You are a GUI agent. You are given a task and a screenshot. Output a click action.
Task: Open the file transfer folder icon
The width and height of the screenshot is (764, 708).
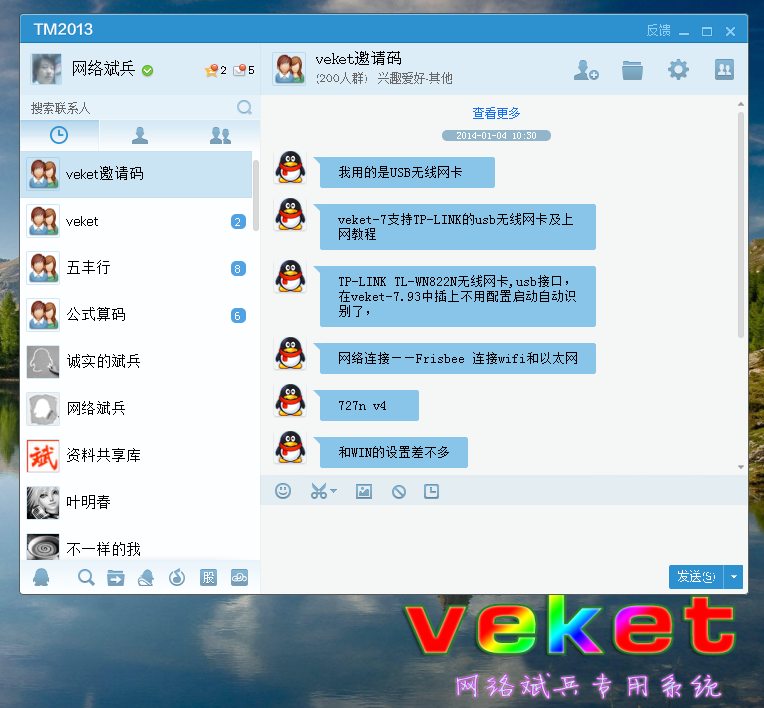click(x=116, y=577)
